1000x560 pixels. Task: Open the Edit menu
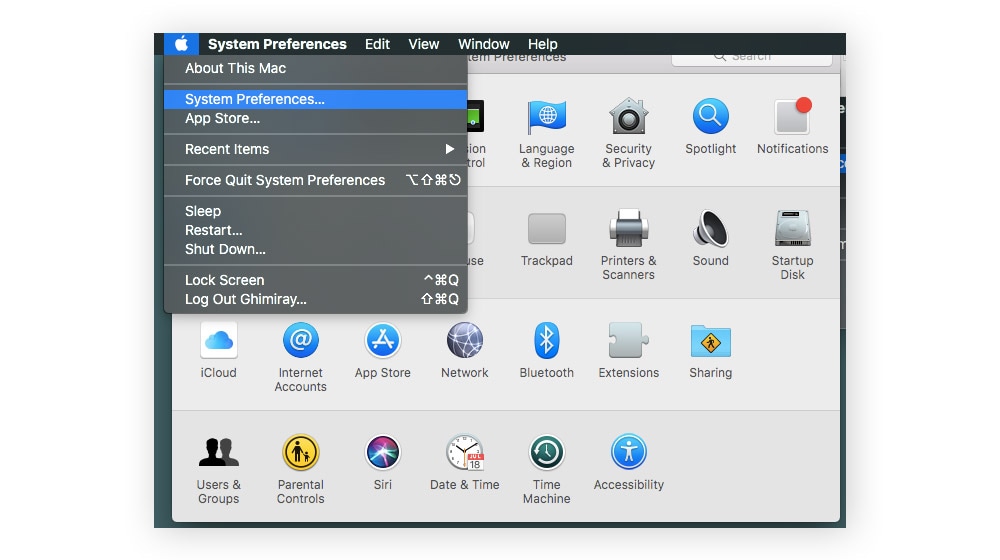tap(377, 44)
